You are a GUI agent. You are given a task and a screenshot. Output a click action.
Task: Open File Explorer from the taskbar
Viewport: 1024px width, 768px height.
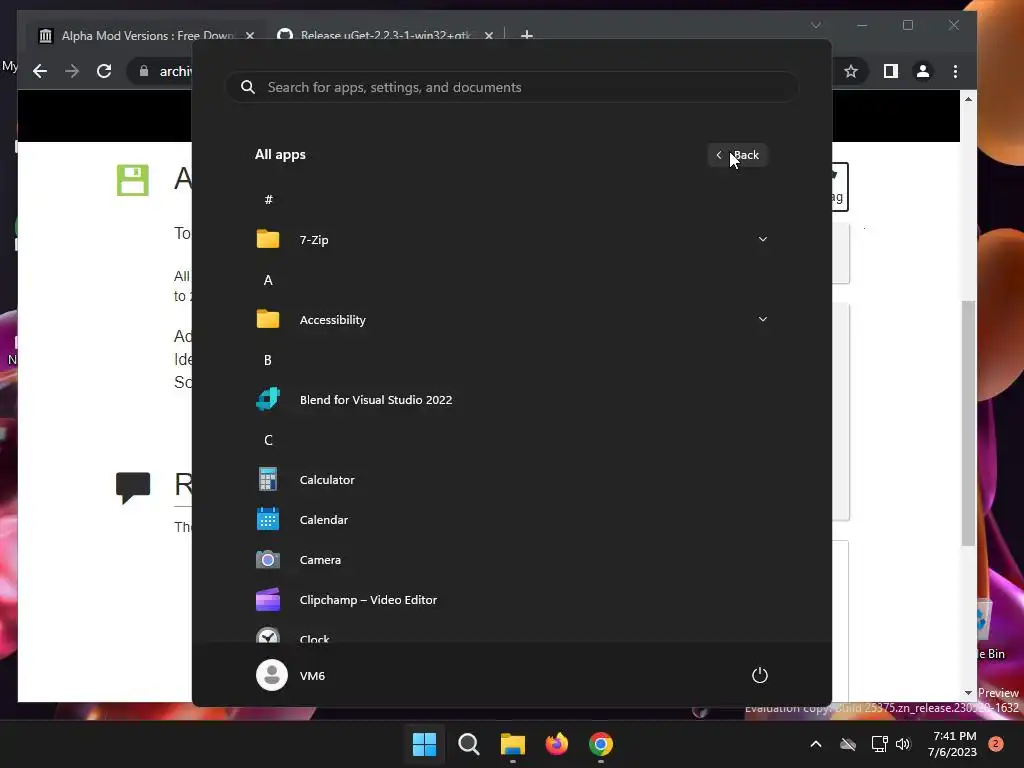point(513,744)
